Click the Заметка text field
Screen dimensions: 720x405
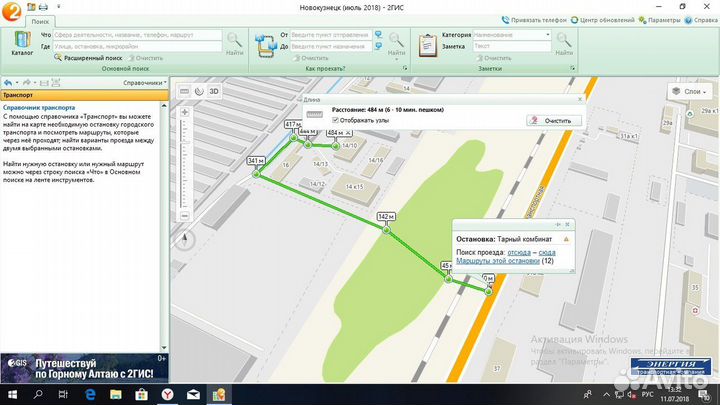point(512,46)
